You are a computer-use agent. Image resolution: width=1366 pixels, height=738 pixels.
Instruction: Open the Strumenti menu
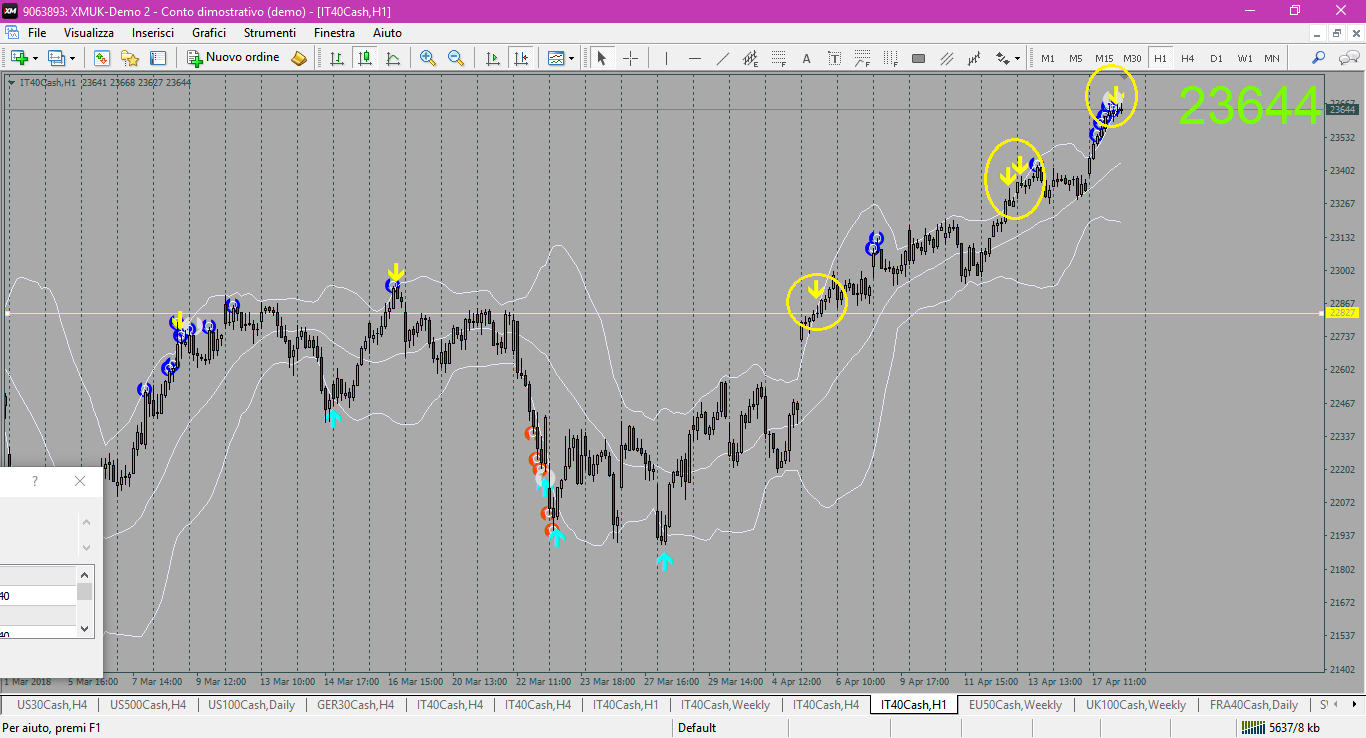270,33
